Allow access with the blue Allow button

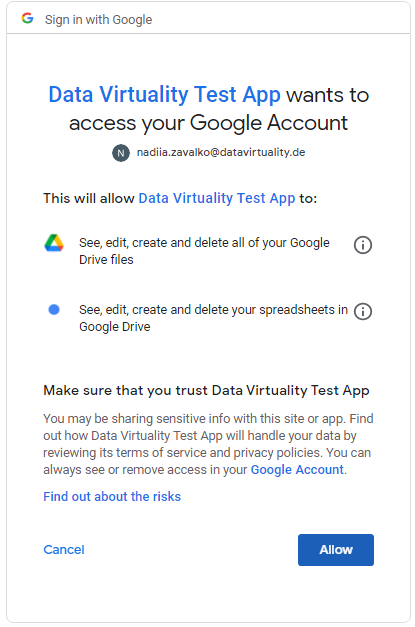336,550
